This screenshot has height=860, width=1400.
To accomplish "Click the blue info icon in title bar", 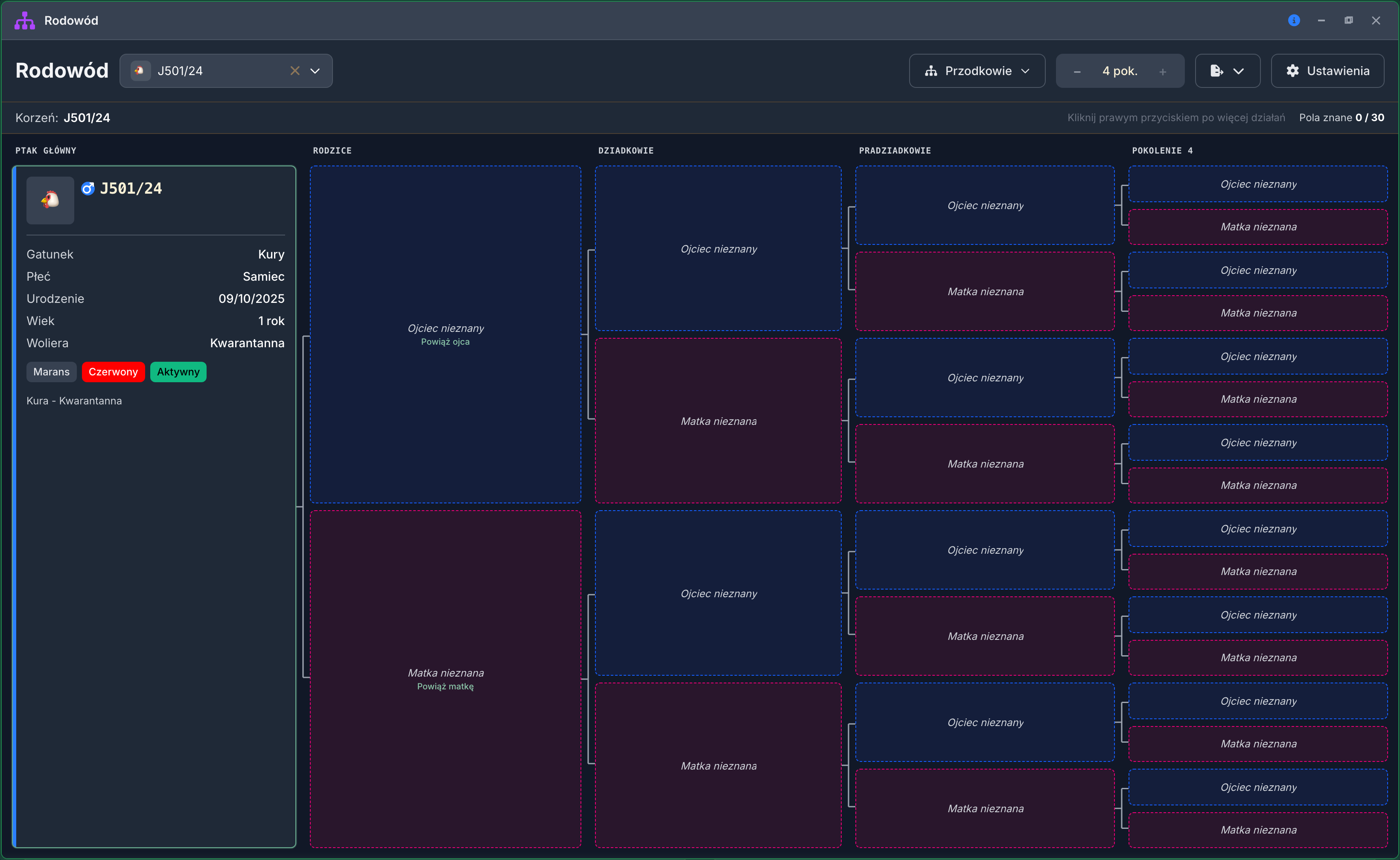I will point(1294,20).
